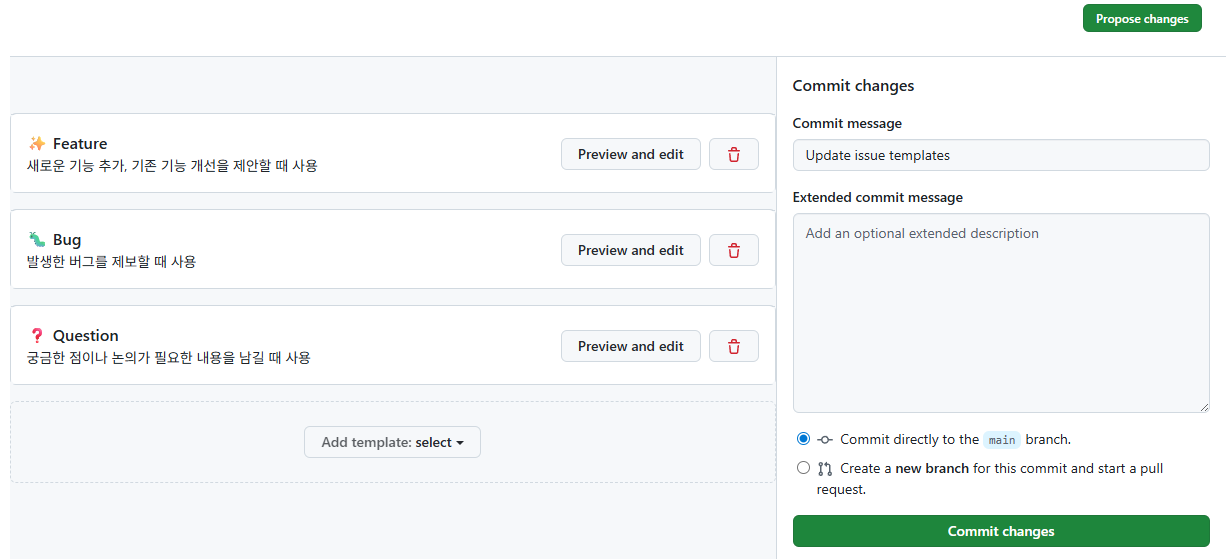Click the sparkles emoji beside Feature

pyautogui.click(x=37, y=144)
